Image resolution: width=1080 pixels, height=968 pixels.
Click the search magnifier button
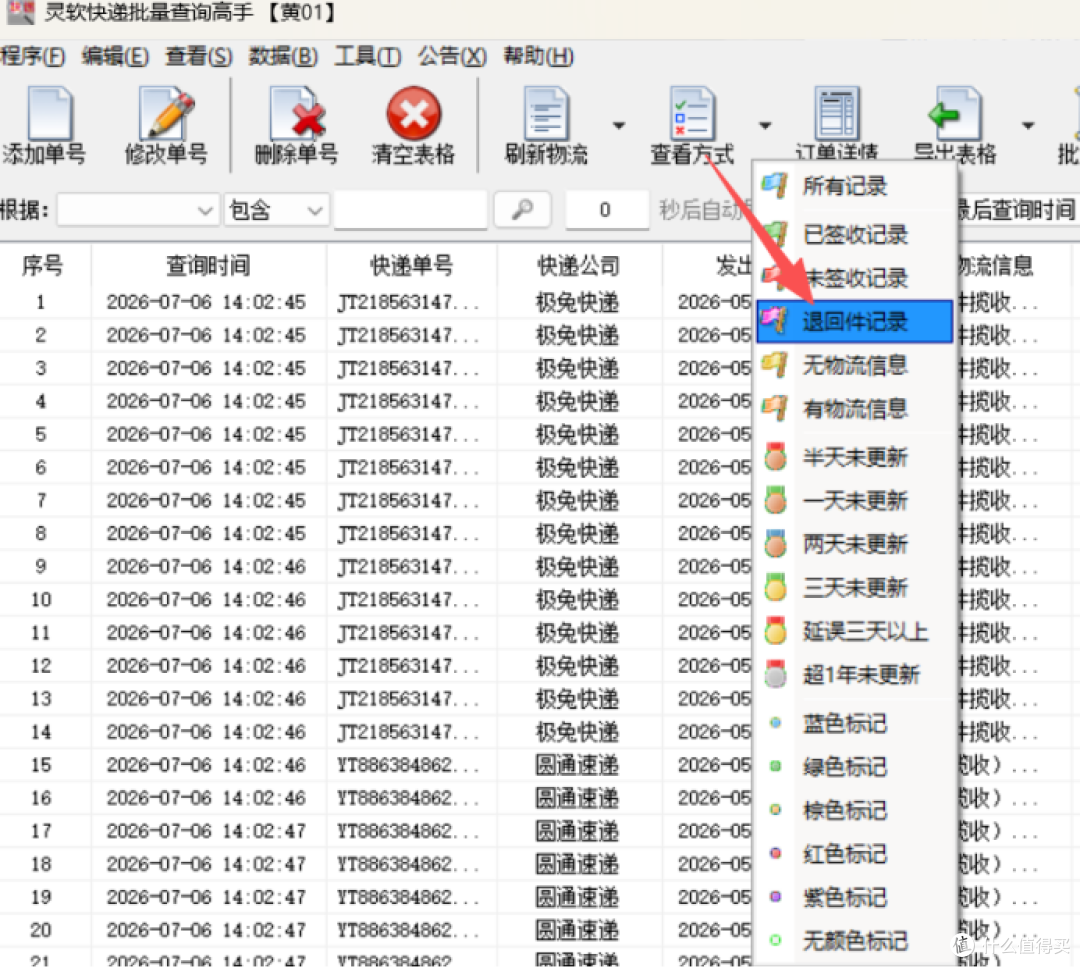522,209
